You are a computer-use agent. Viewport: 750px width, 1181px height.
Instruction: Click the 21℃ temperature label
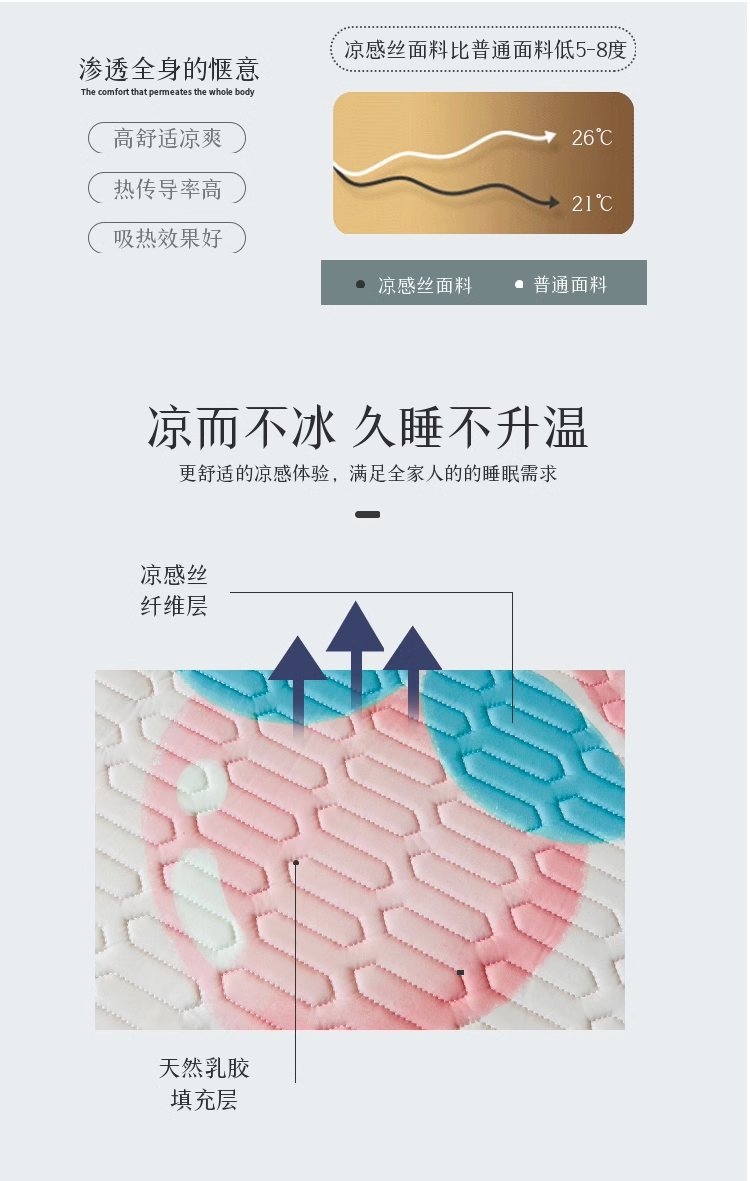tap(592, 203)
